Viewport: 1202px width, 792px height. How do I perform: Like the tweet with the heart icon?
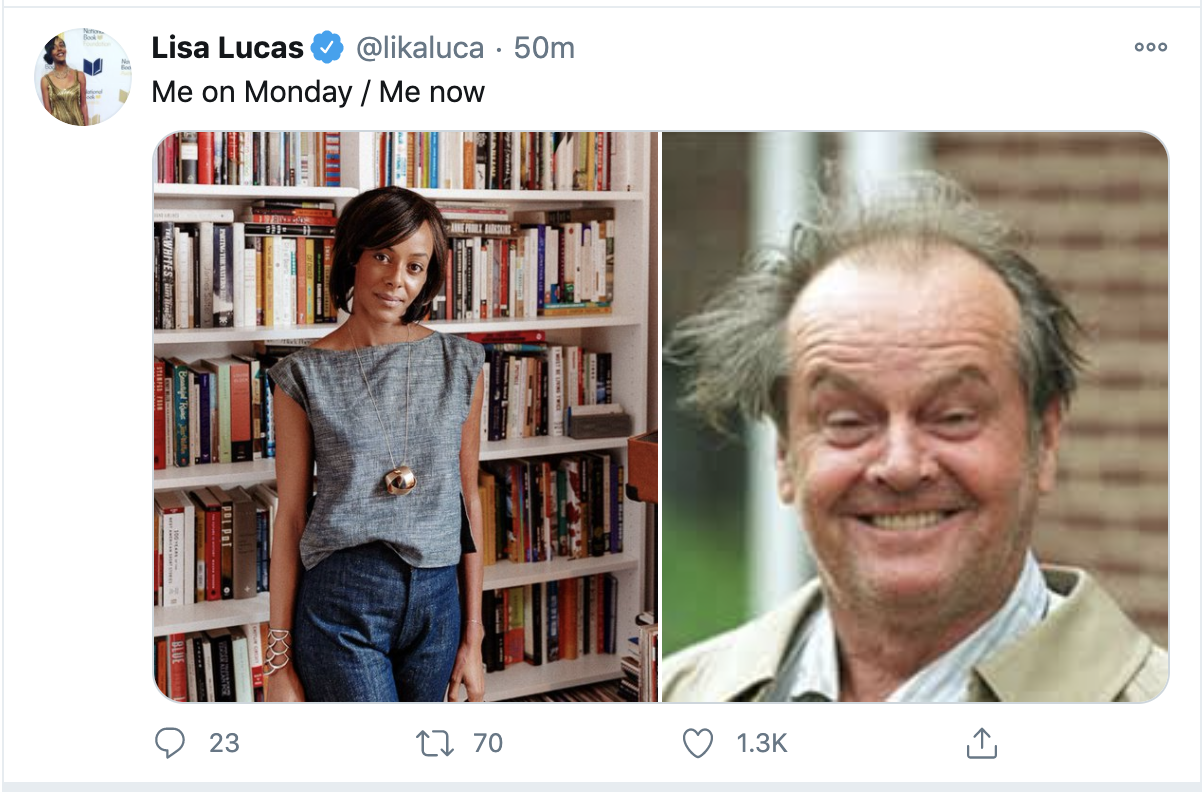click(x=697, y=742)
